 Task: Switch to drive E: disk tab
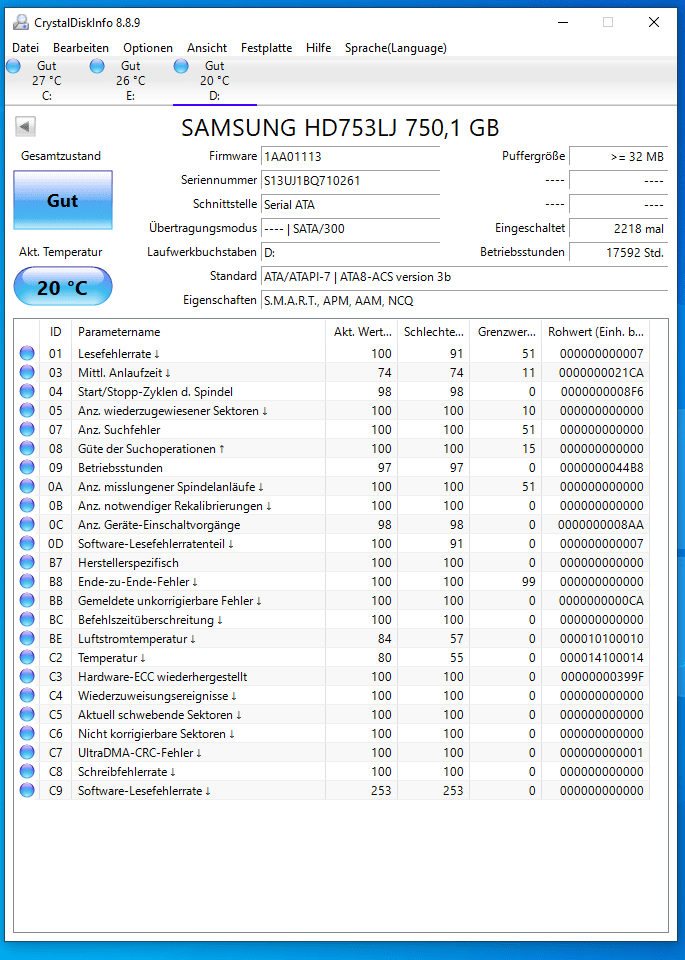pos(130,80)
